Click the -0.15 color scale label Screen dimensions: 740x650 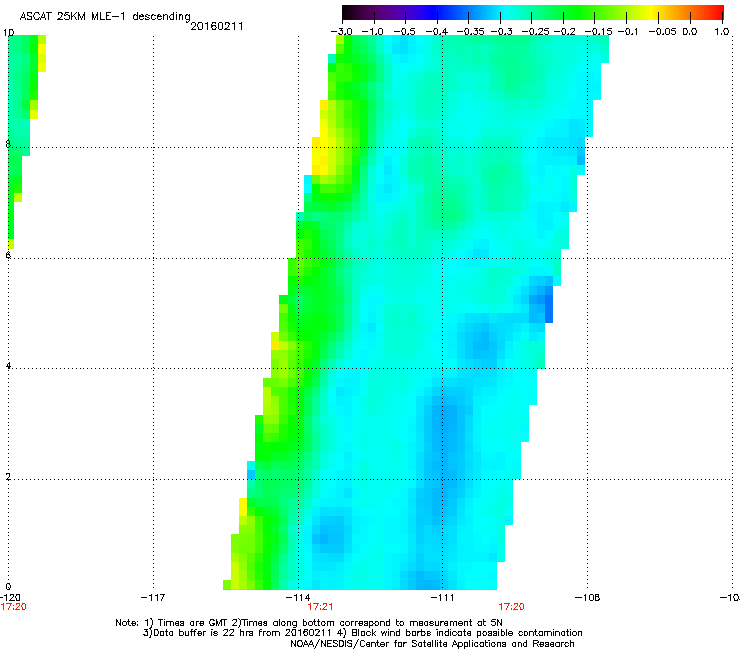click(x=598, y=31)
